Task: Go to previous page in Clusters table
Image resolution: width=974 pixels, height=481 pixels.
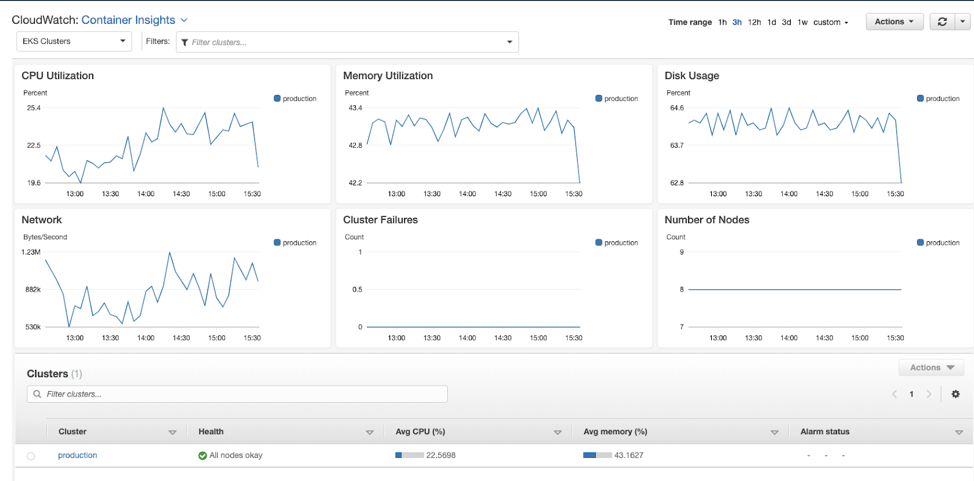Action: [x=894, y=394]
